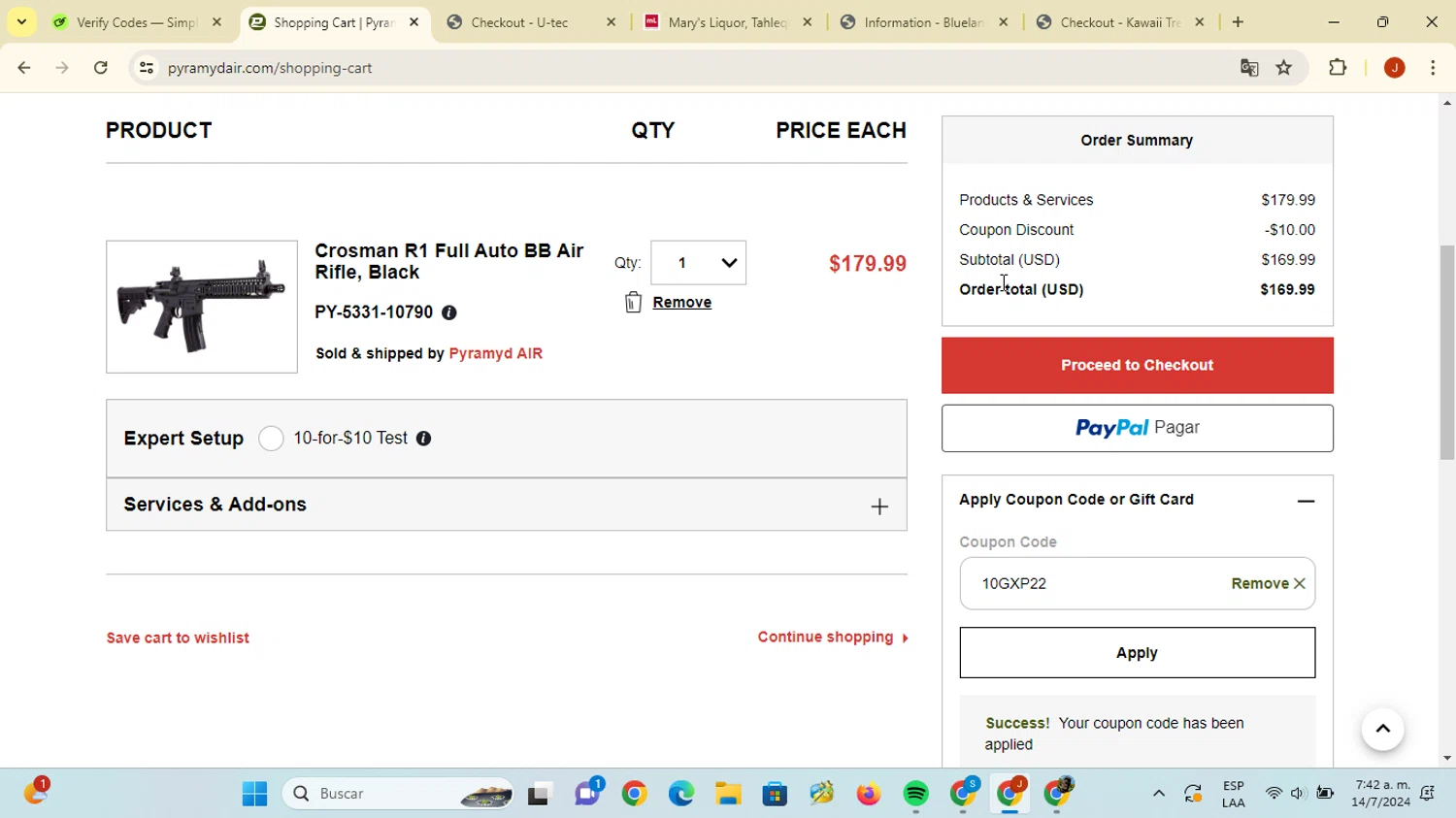Switch to the Checkout - U-tec tab
The height and width of the screenshot is (818, 1456).
(519, 22)
